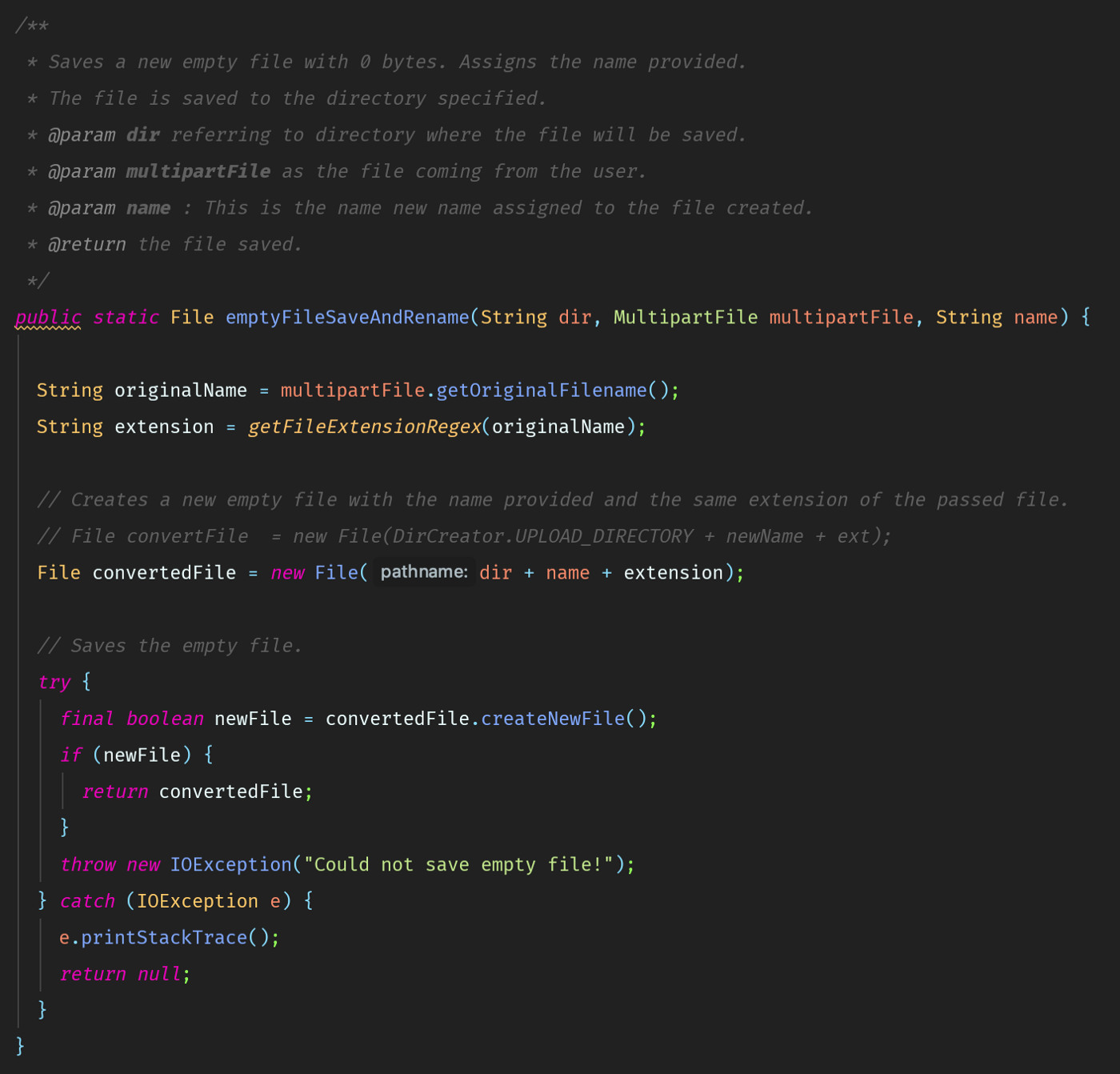Click the emptyFileSaveAndRename method name
This screenshot has height=1074, width=1120.
coord(347,318)
